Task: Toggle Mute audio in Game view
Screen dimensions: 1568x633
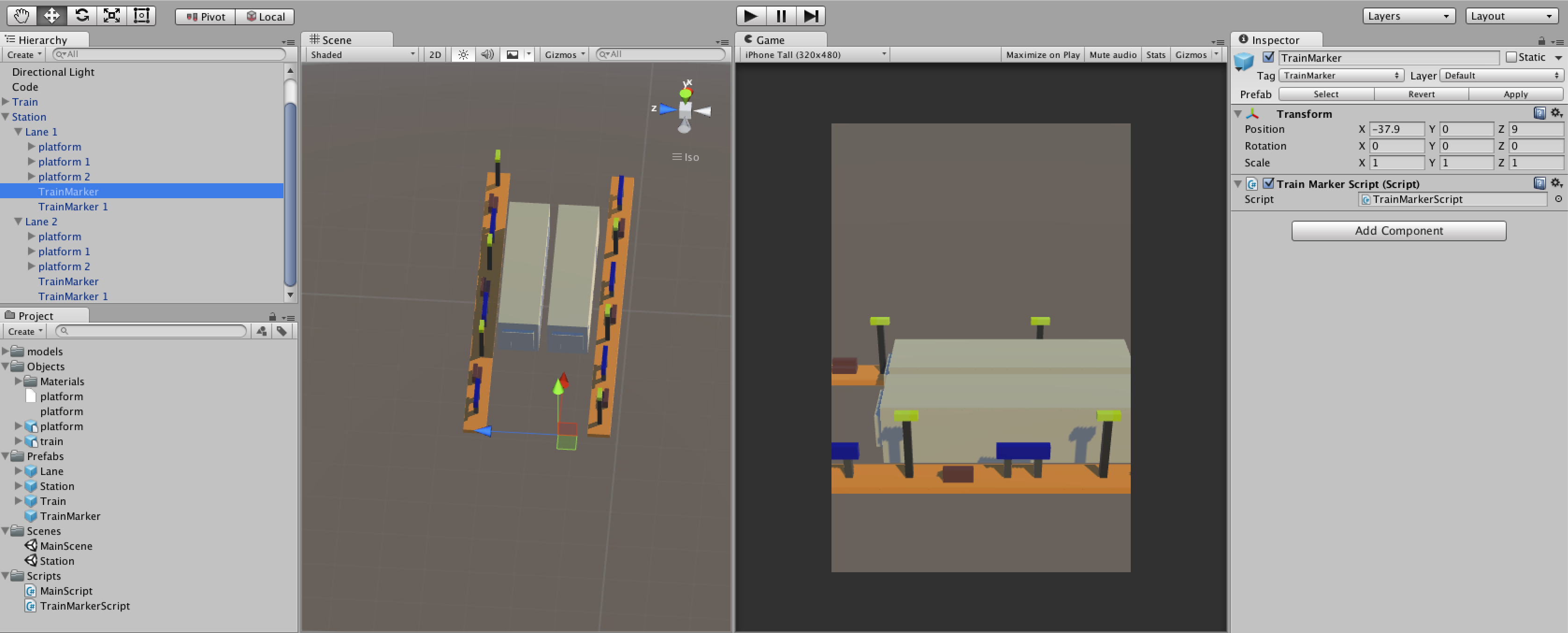Action: coord(1112,55)
